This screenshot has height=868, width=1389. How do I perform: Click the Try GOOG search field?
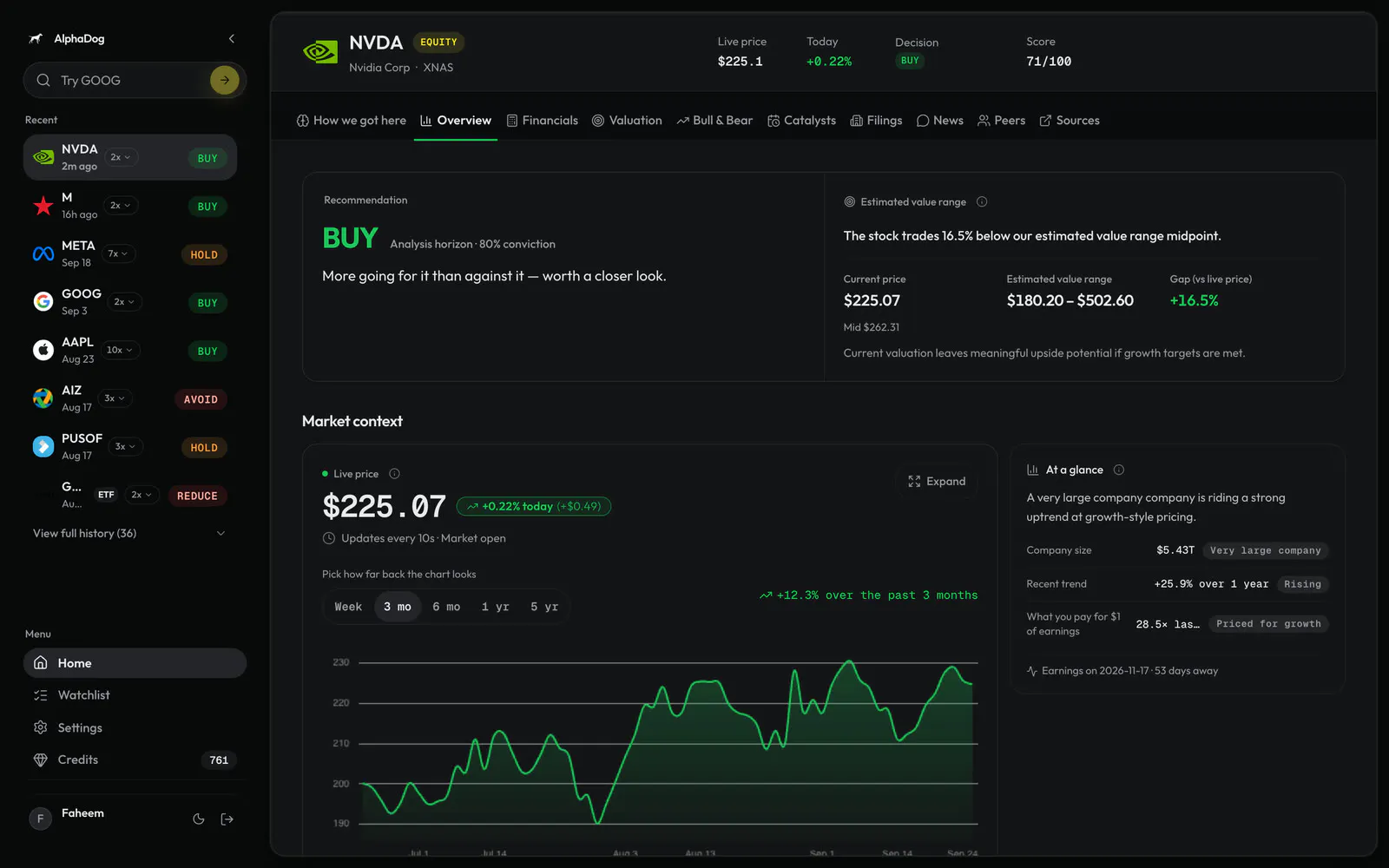(135, 80)
